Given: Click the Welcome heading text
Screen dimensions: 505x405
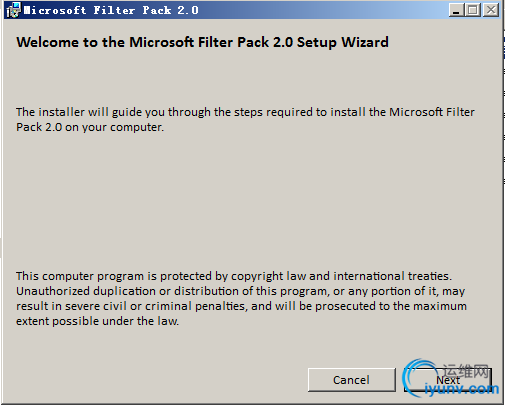Looking at the screenshot, I should 202,42.
